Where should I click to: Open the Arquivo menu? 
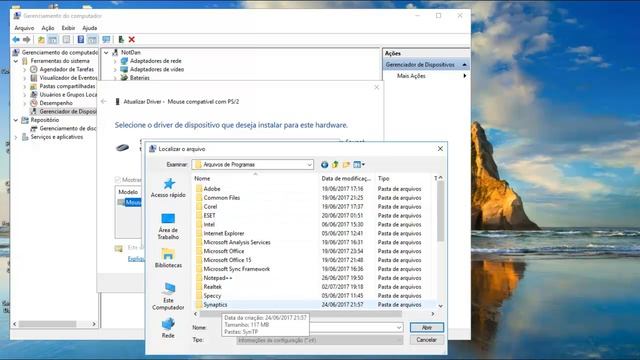click(24, 28)
